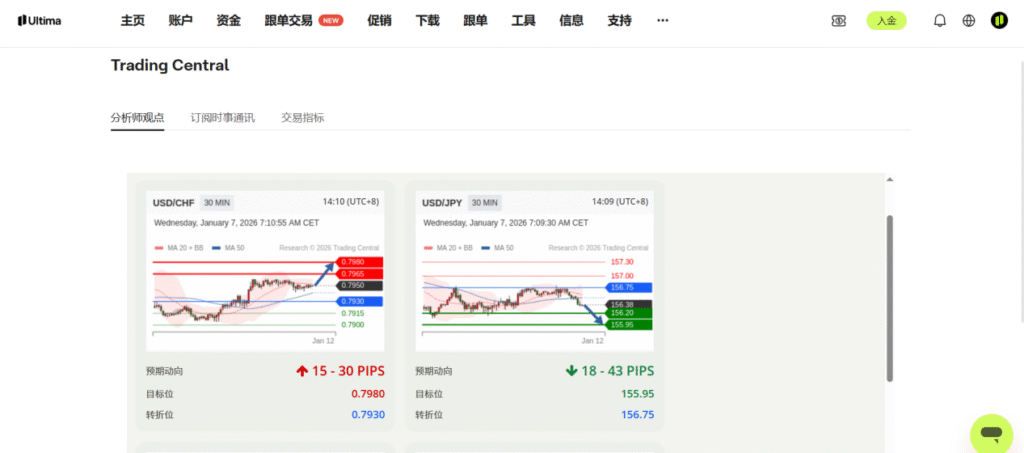The image size is (1024, 453).
Task: Click the analyst widget vertical scrollbar thumb
Action: click(x=889, y=298)
